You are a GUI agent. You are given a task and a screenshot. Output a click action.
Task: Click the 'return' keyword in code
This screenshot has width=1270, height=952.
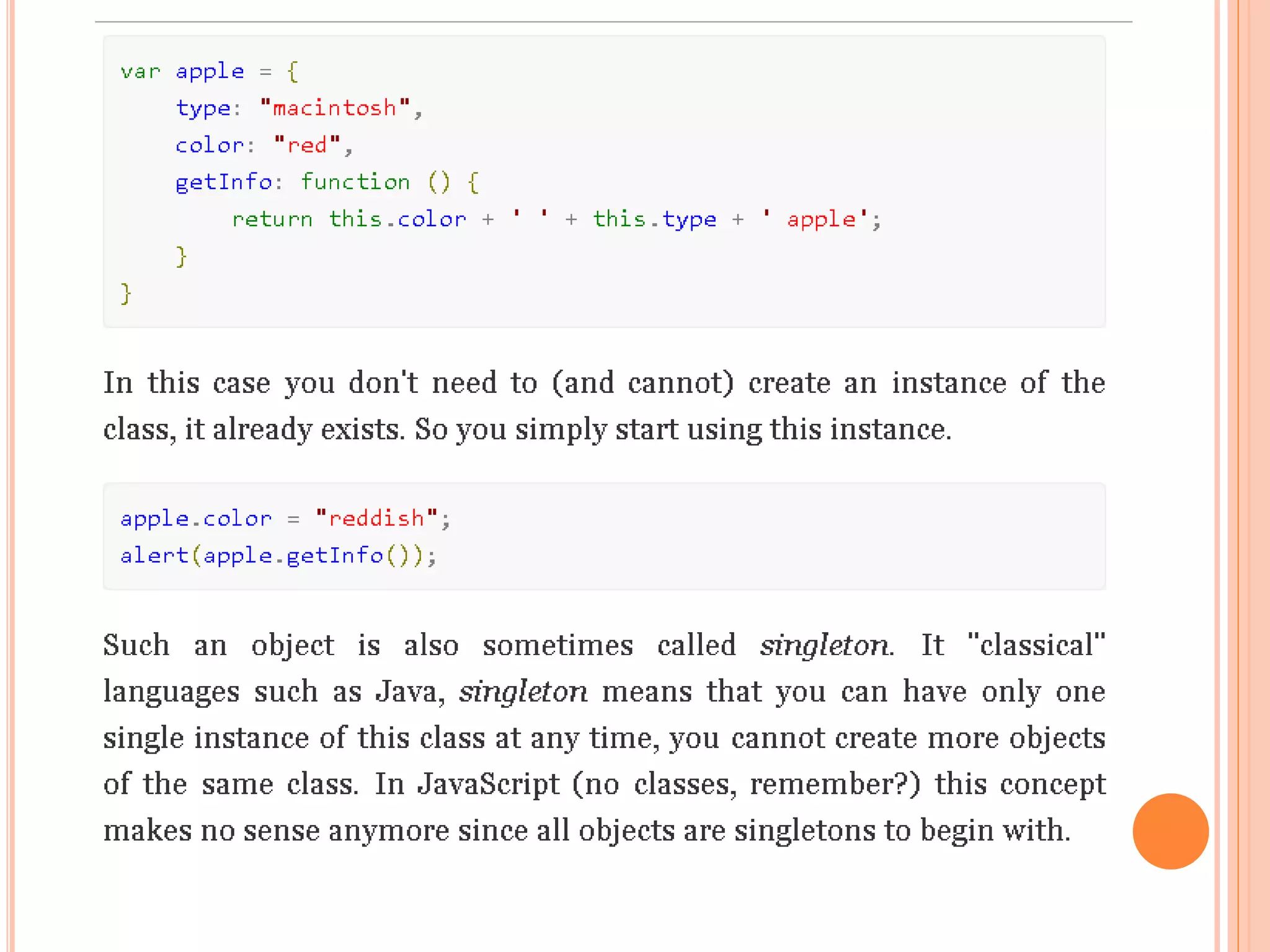pos(272,219)
